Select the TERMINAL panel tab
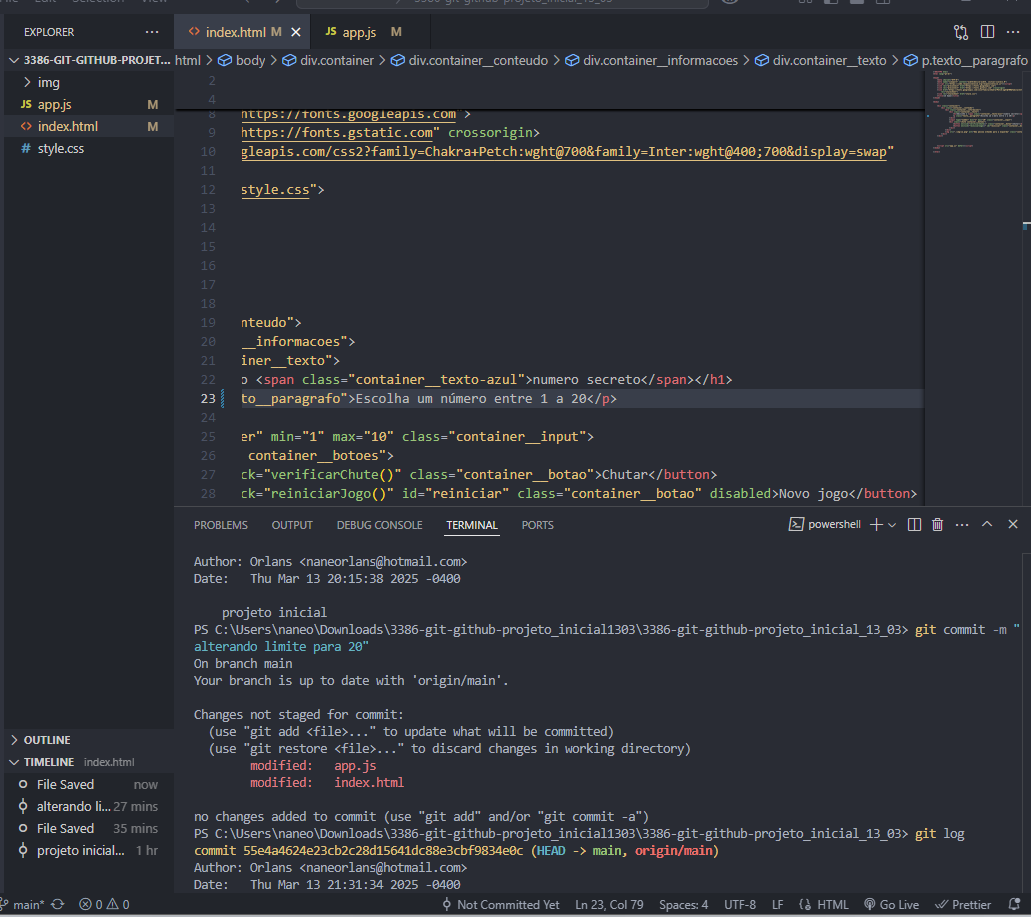The height and width of the screenshot is (917, 1031). (471, 525)
